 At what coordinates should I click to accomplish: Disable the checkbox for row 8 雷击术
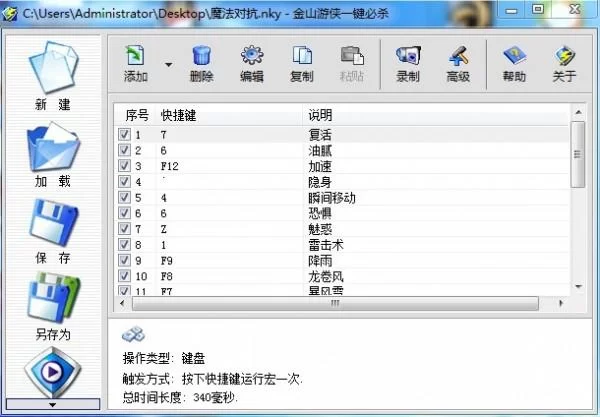click(124, 244)
